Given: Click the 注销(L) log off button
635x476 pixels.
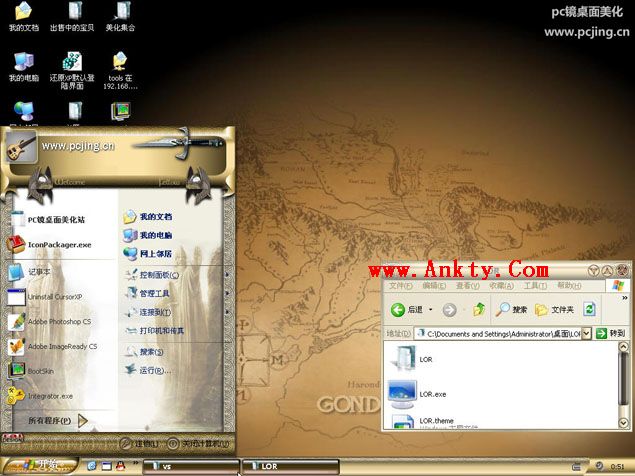Looking at the screenshot, I should click(140, 444).
